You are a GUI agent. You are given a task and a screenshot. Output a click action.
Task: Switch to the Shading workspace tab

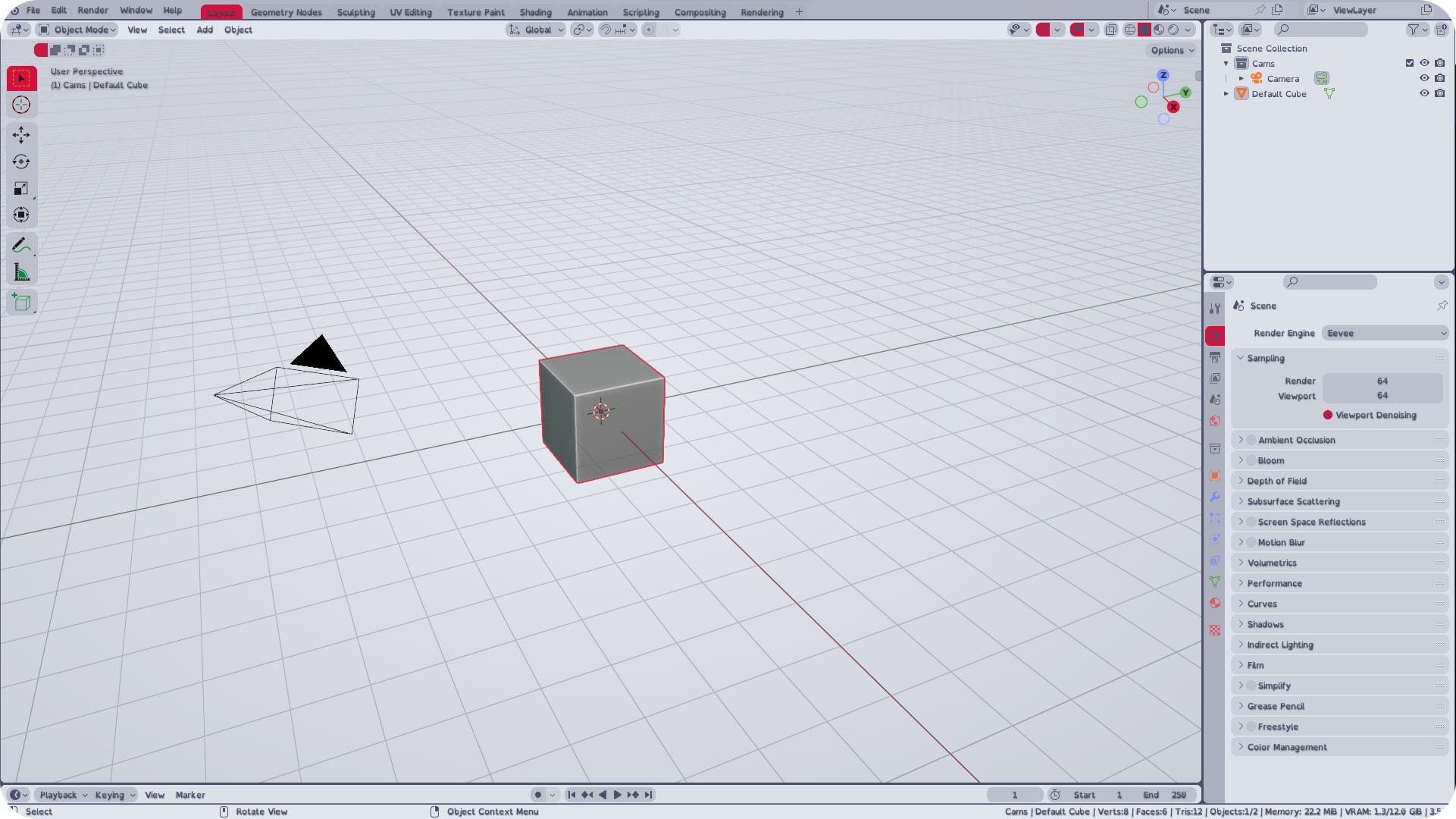(x=535, y=12)
